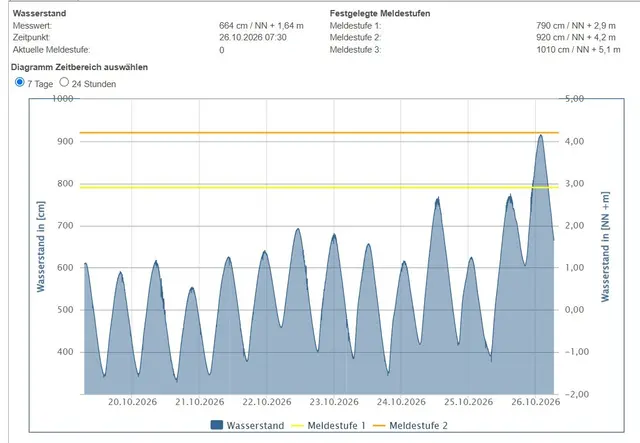Click the blue Wasserstand legend swatch

[x=217, y=425]
